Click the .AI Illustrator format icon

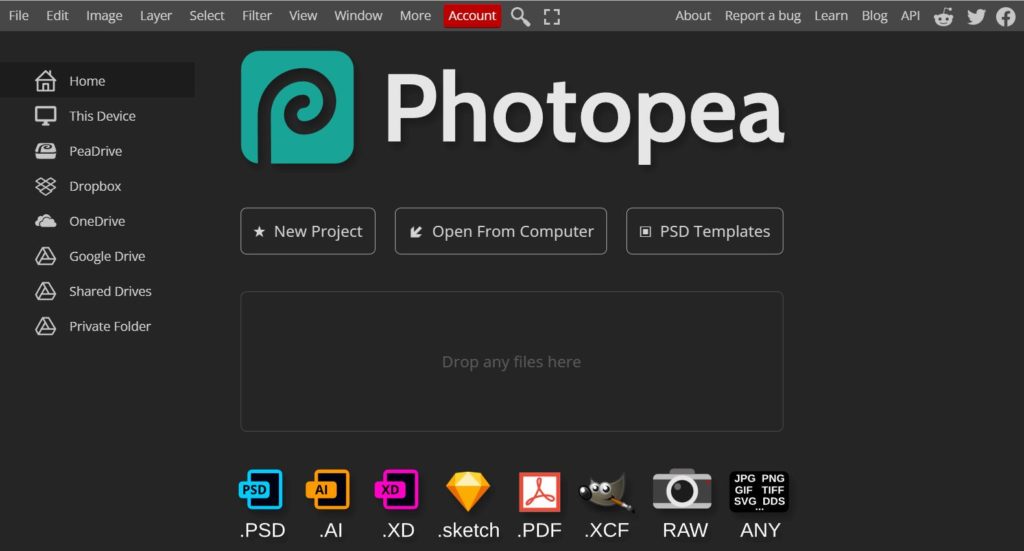[x=328, y=490]
